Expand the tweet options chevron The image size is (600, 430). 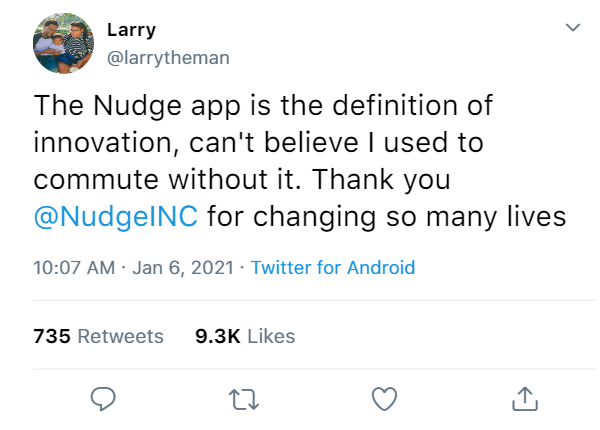573,27
